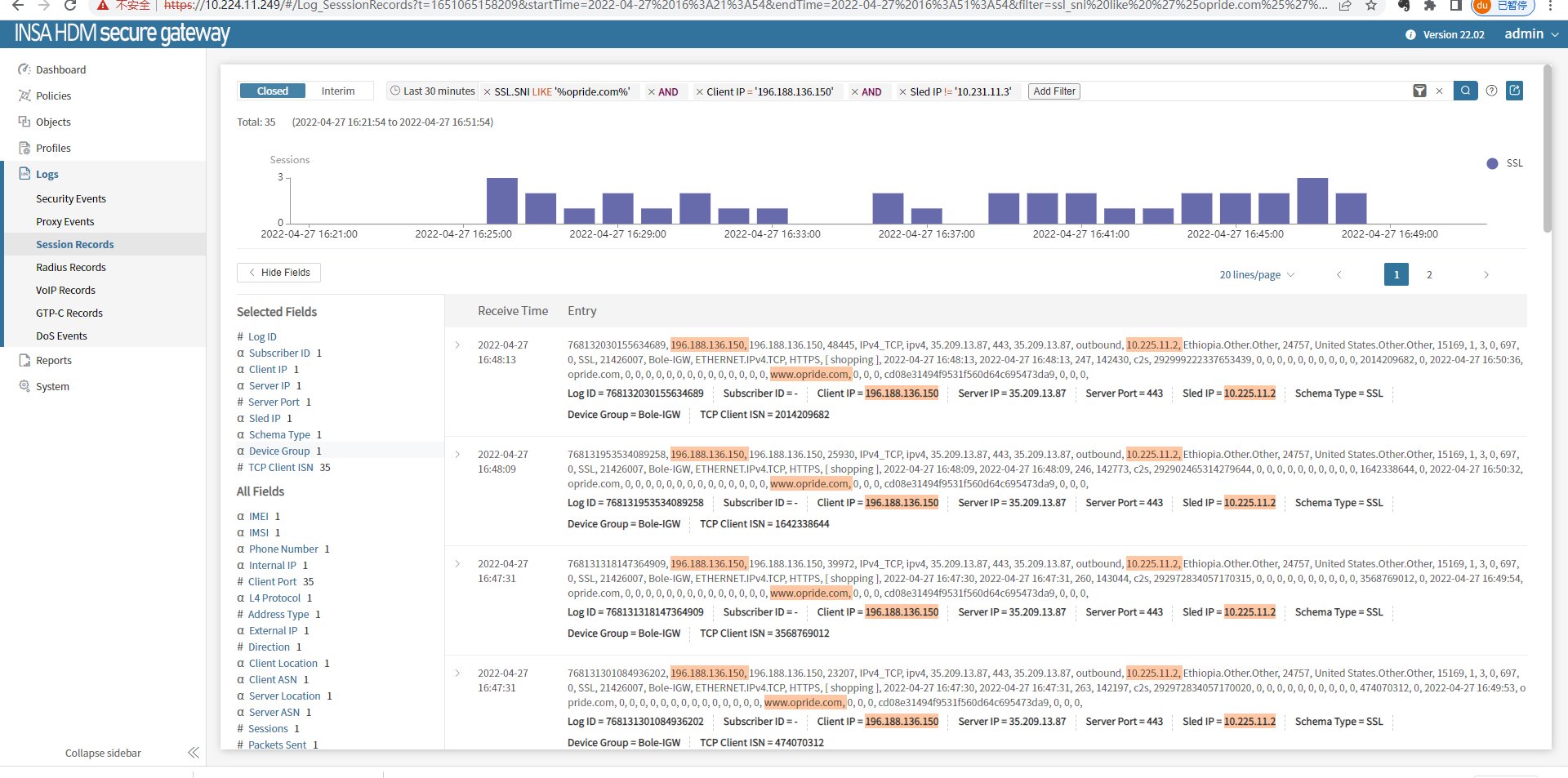Toggle the SSL legend series
This screenshot has width=1568, height=778.
1504,163
